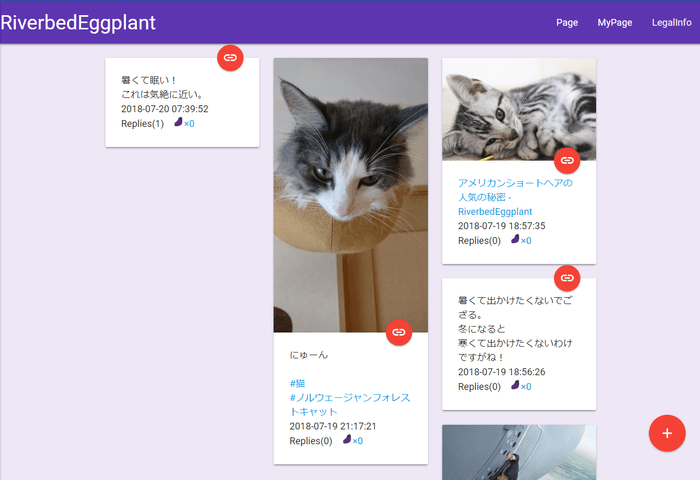Click the red link icon on the sleepy post card
This screenshot has width=700, height=480.
230,58
